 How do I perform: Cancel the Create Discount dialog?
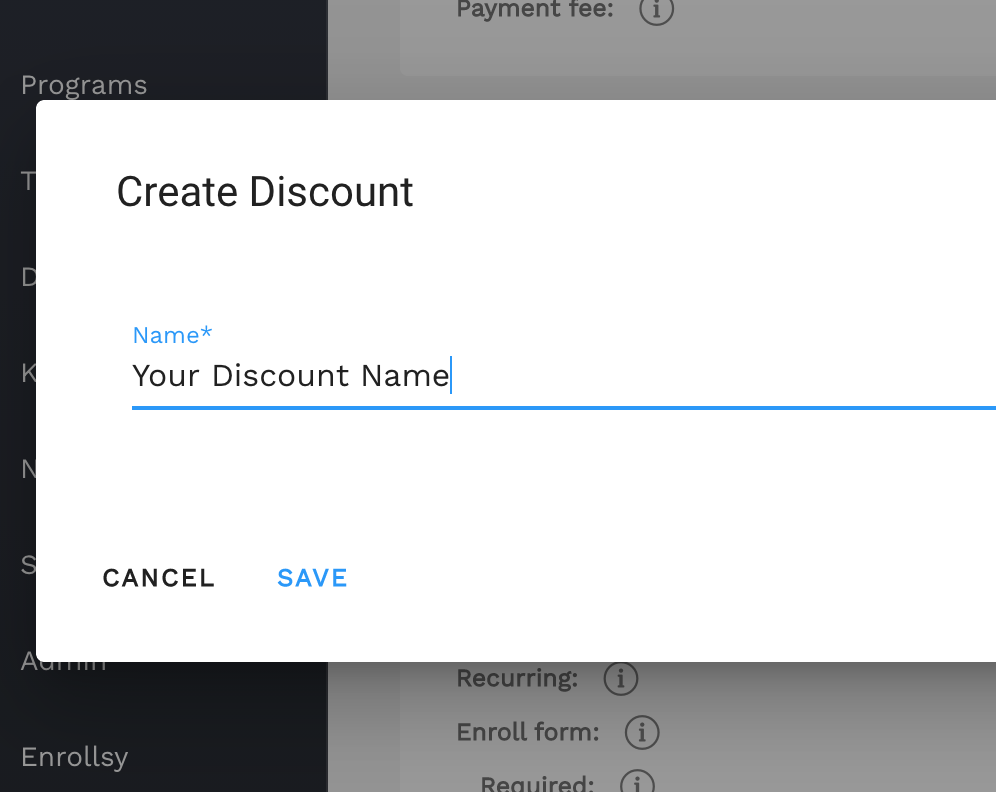pos(159,578)
